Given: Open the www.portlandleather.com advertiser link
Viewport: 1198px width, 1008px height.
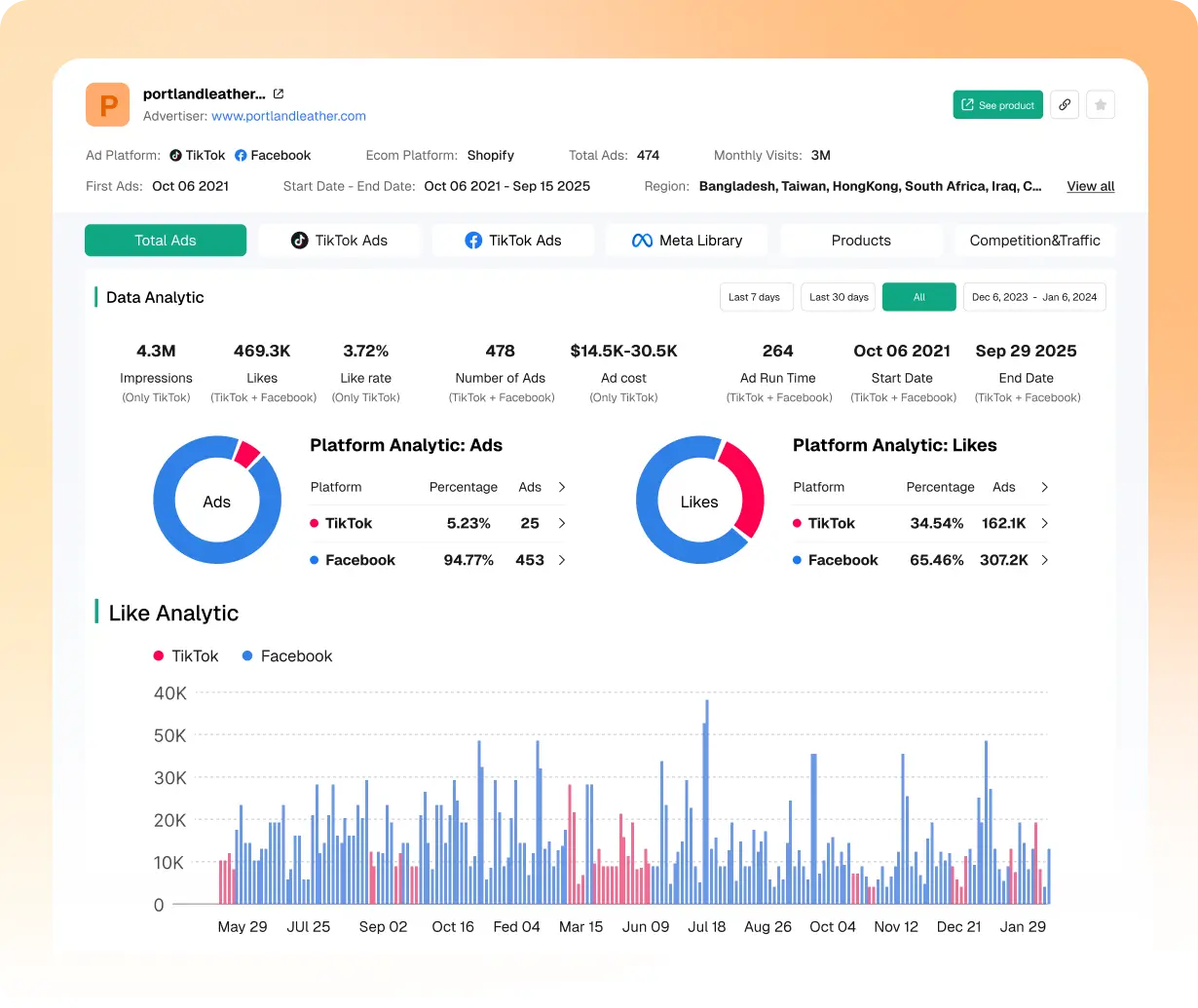Looking at the screenshot, I should point(288,116).
